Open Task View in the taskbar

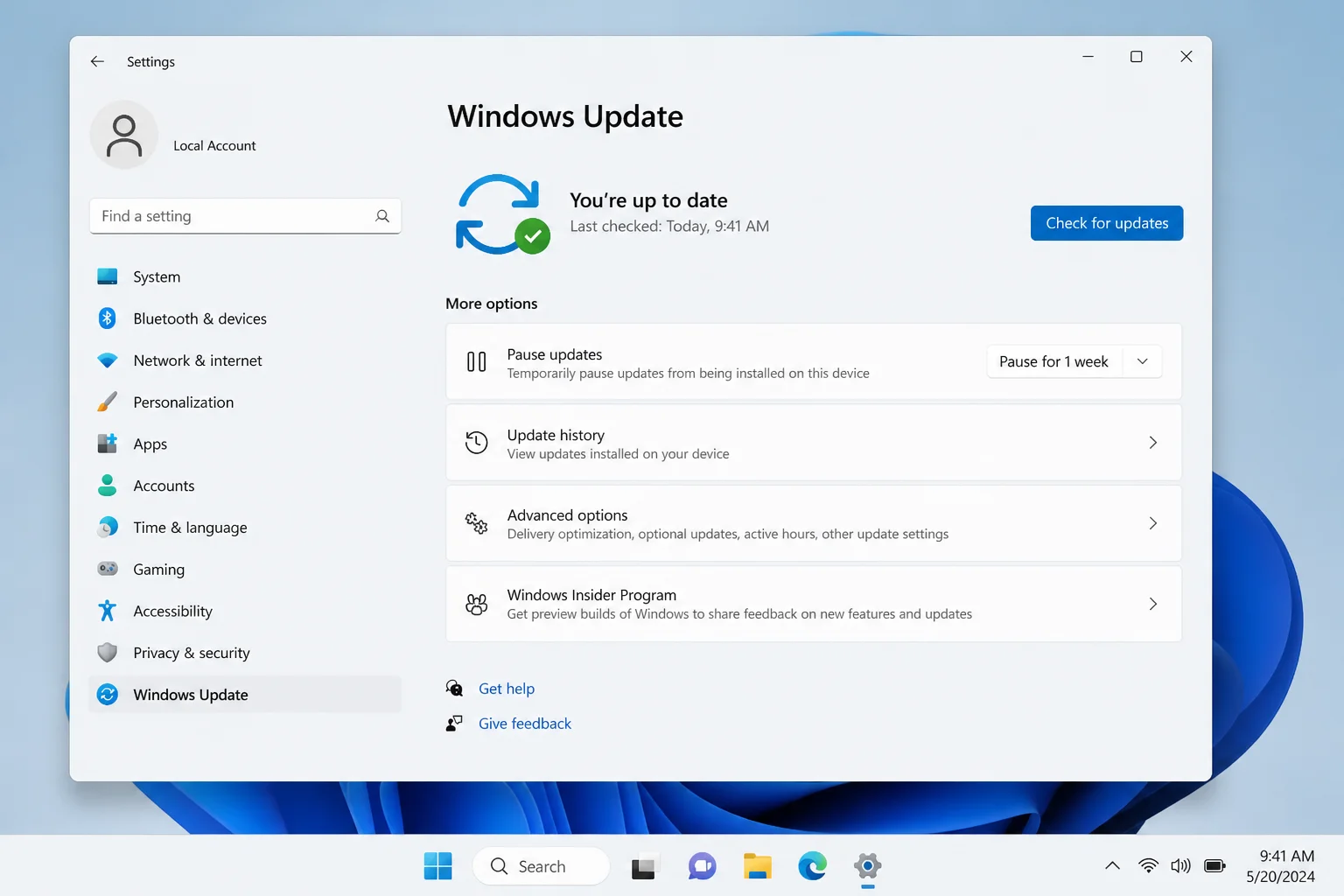pyautogui.click(x=644, y=866)
